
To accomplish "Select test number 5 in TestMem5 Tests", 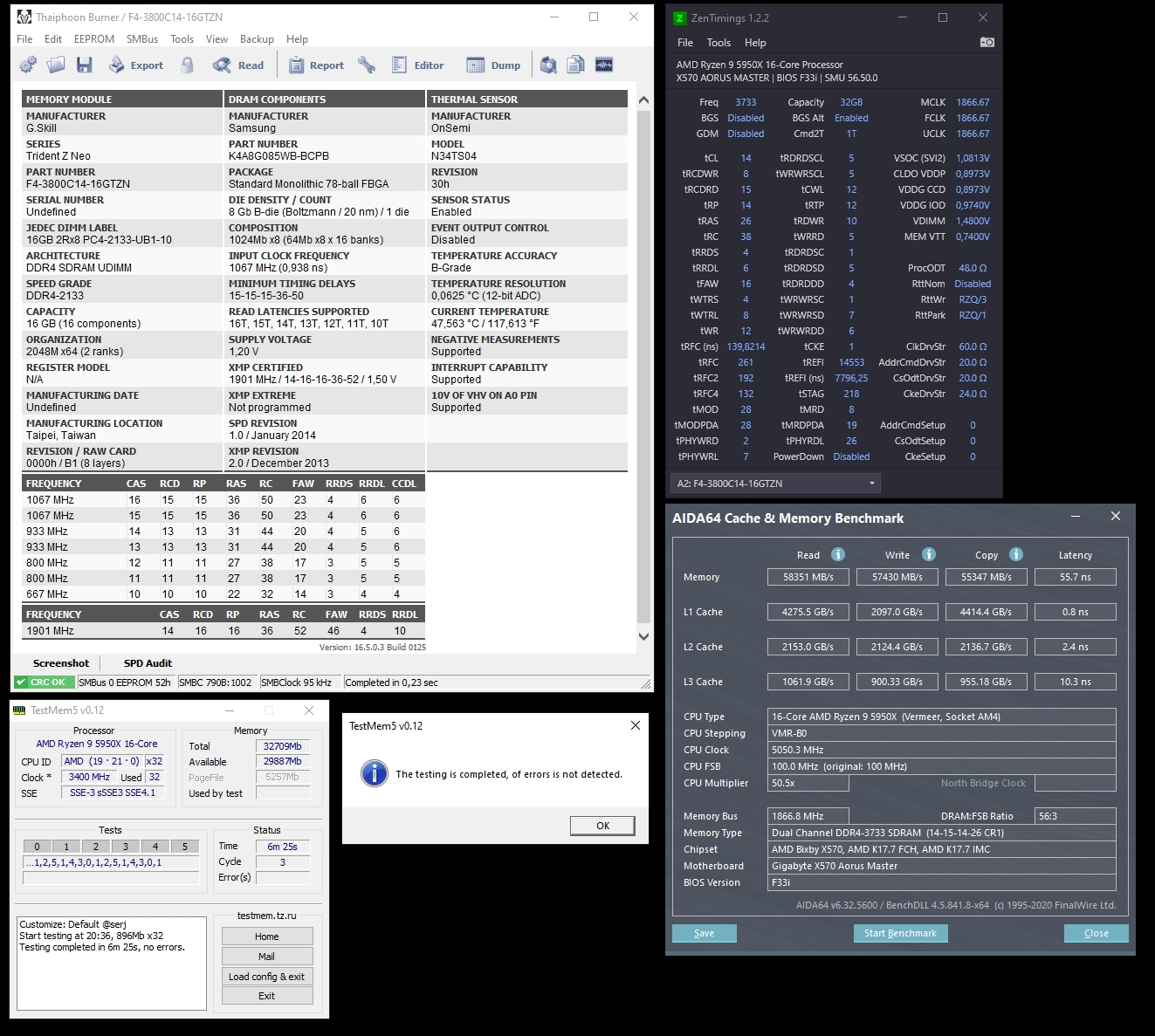I will tap(185, 846).
